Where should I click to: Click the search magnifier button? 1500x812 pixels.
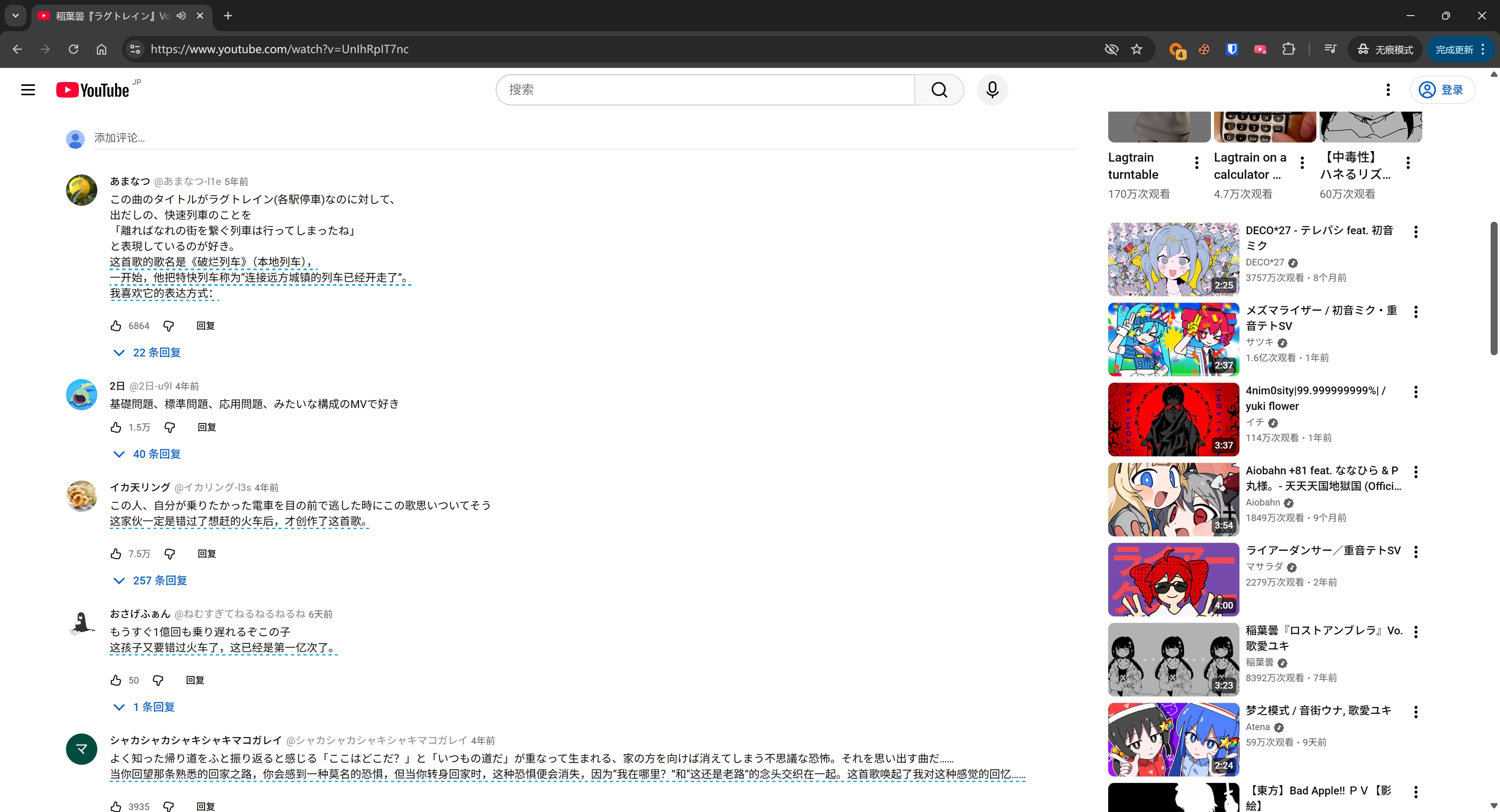tap(939, 90)
